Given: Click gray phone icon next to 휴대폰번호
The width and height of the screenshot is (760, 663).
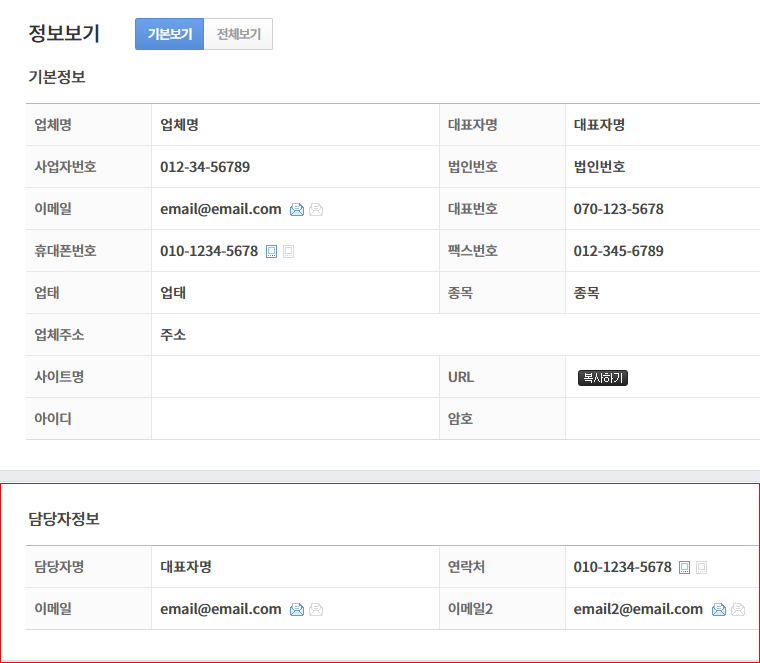Looking at the screenshot, I should (289, 252).
